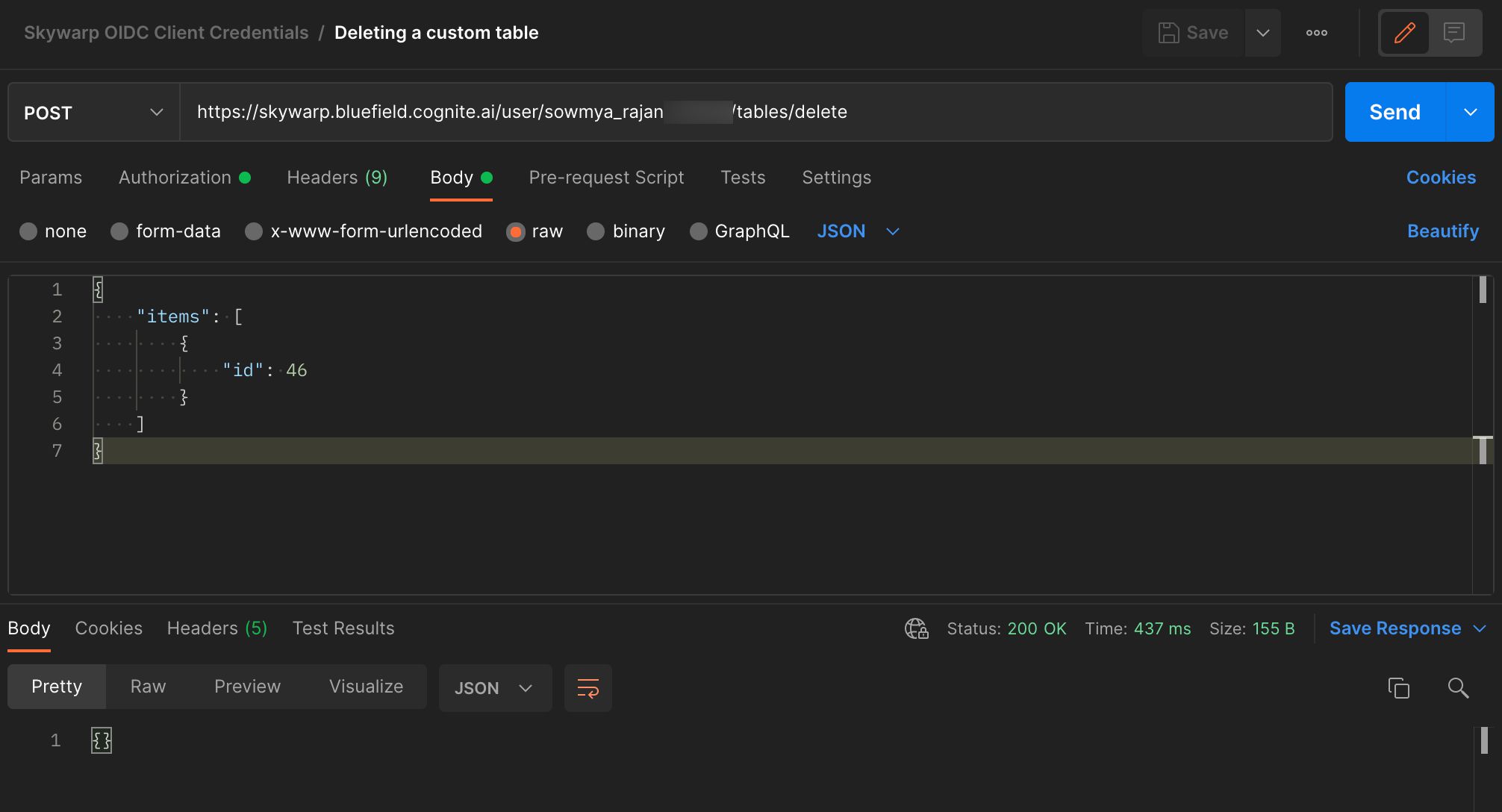The image size is (1502, 812).
Task: Click the response body scrollbar
Action: coord(1484,740)
